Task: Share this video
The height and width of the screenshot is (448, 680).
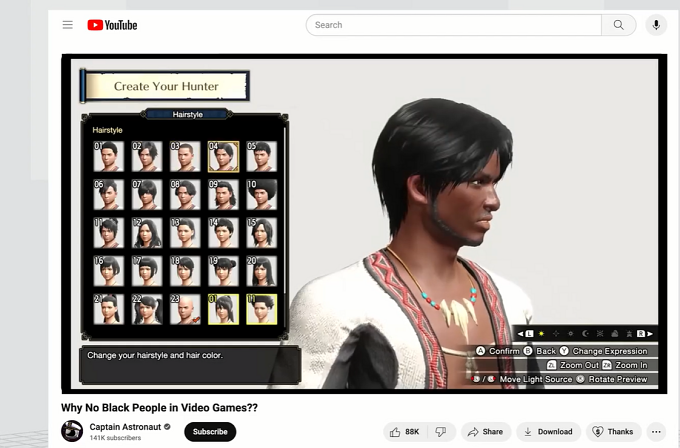Action: 486,432
